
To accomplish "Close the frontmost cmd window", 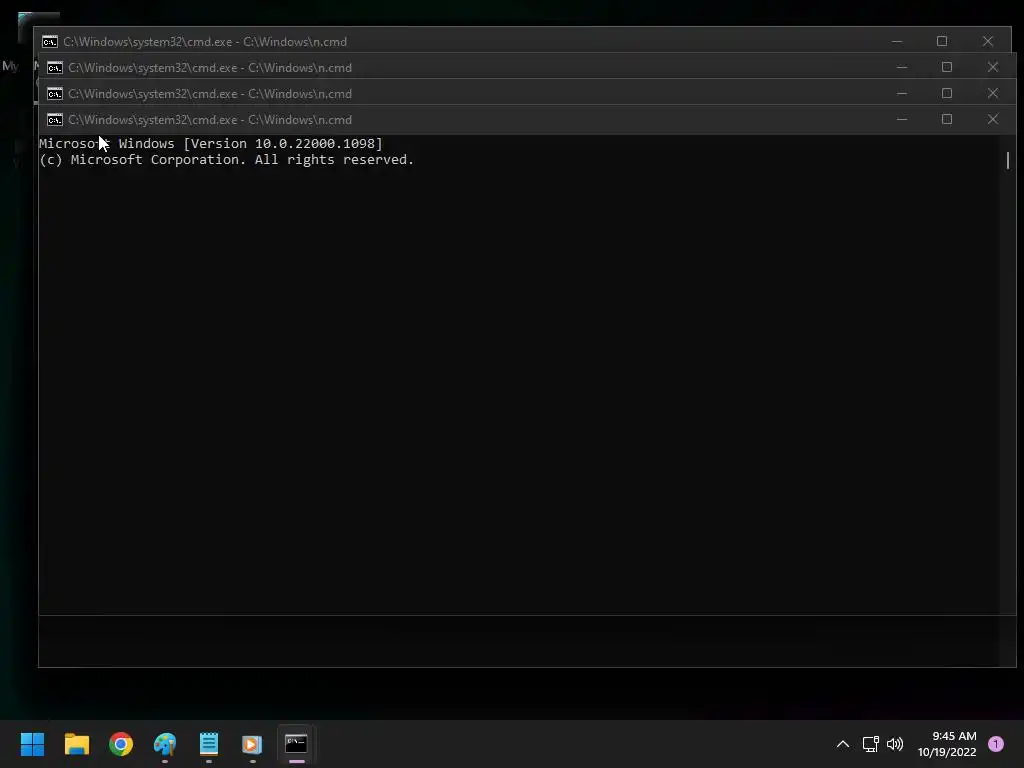I will point(993,119).
